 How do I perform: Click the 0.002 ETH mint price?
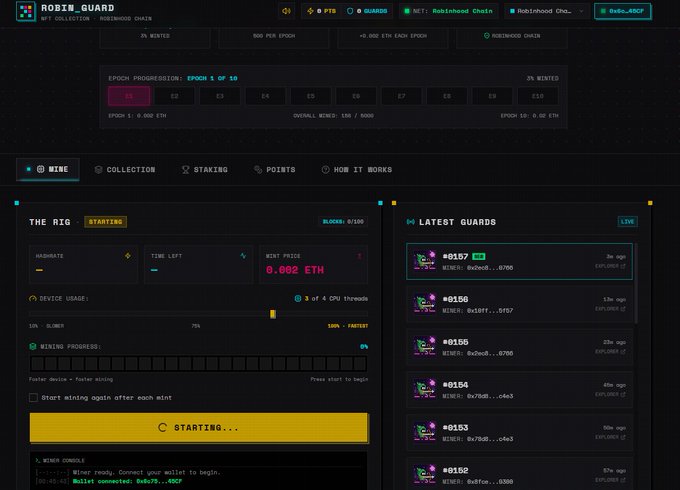coord(295,270)
